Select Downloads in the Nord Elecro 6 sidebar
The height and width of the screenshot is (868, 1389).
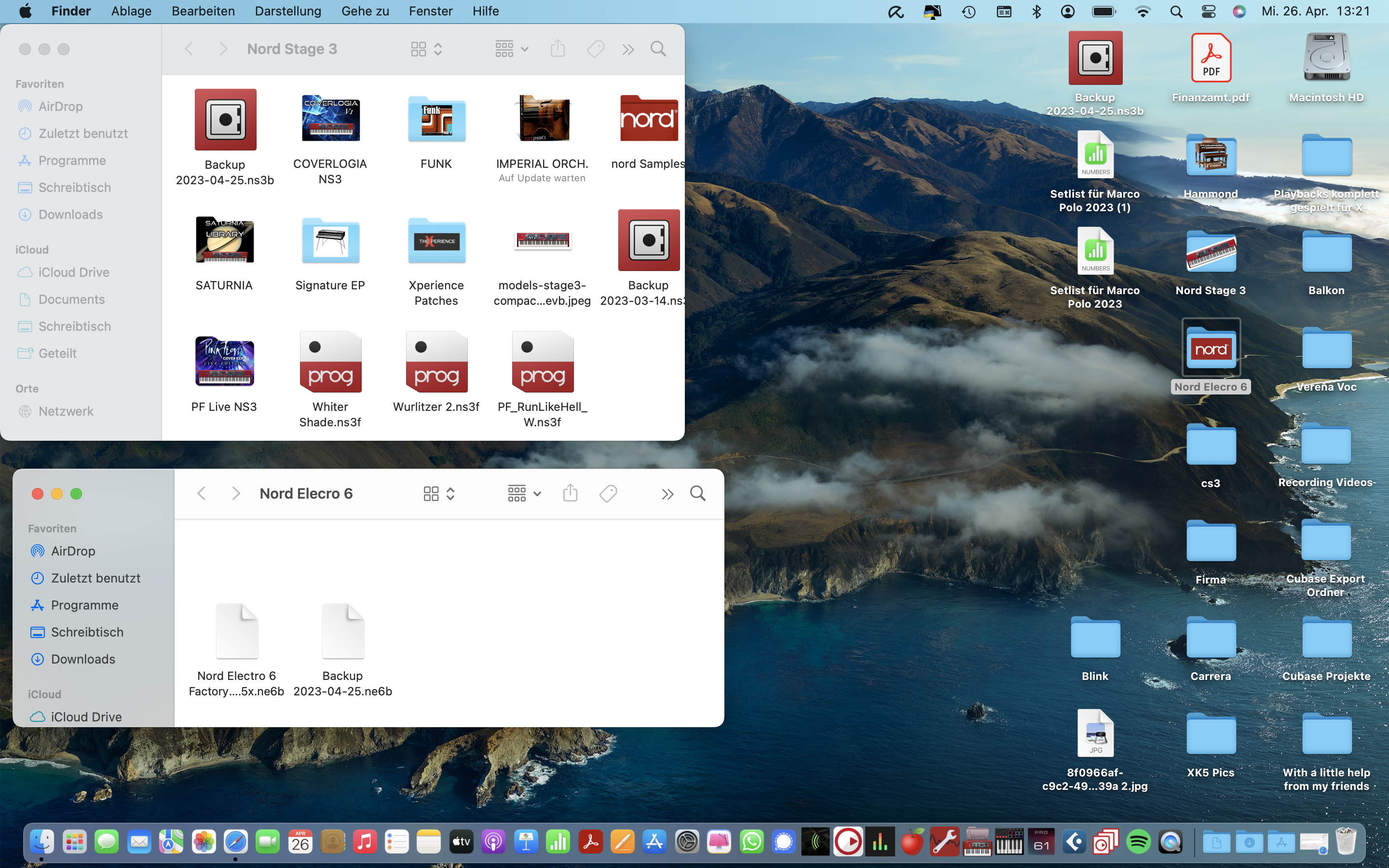tap(82, 659)
